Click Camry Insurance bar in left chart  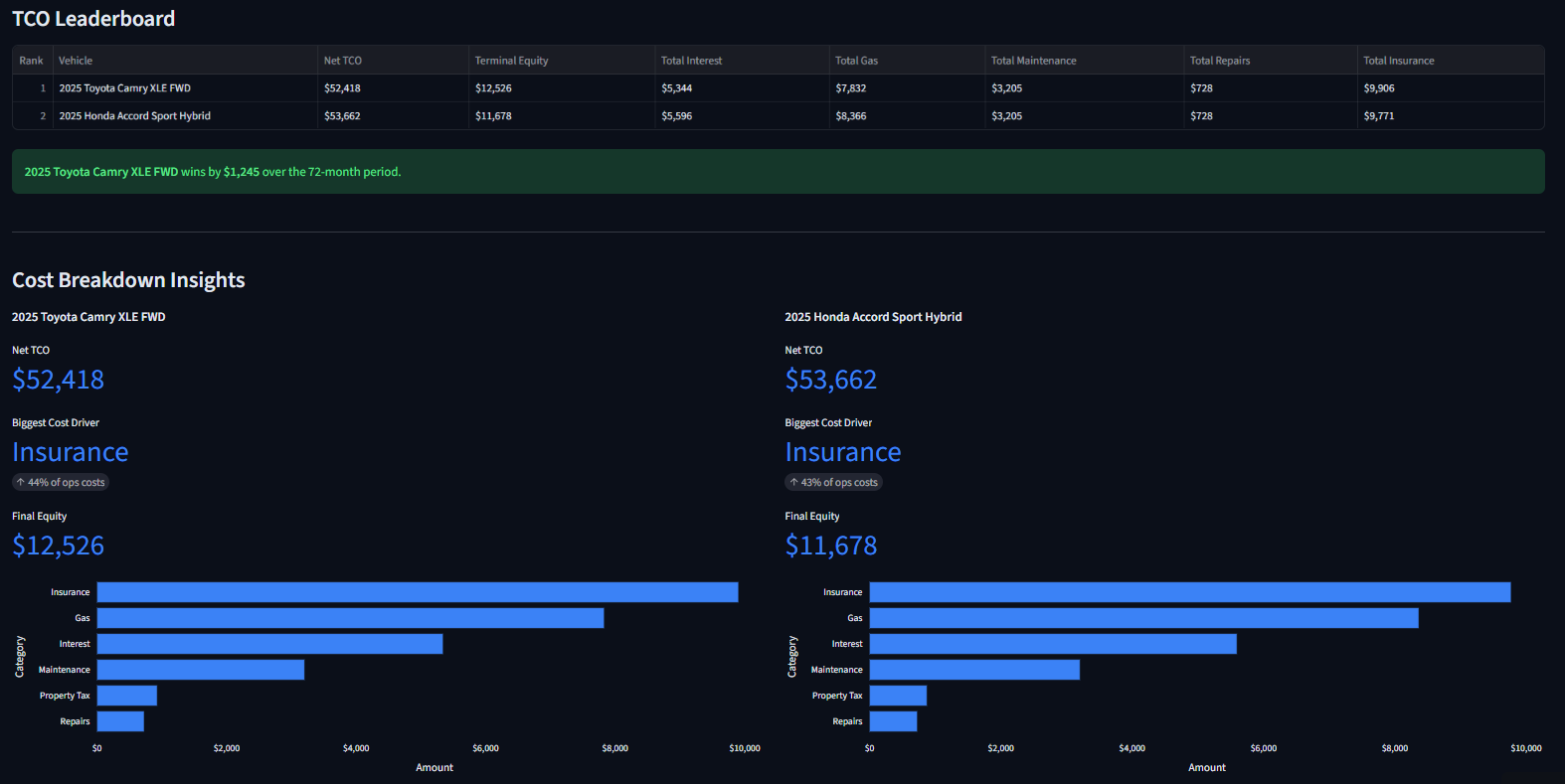418,592
